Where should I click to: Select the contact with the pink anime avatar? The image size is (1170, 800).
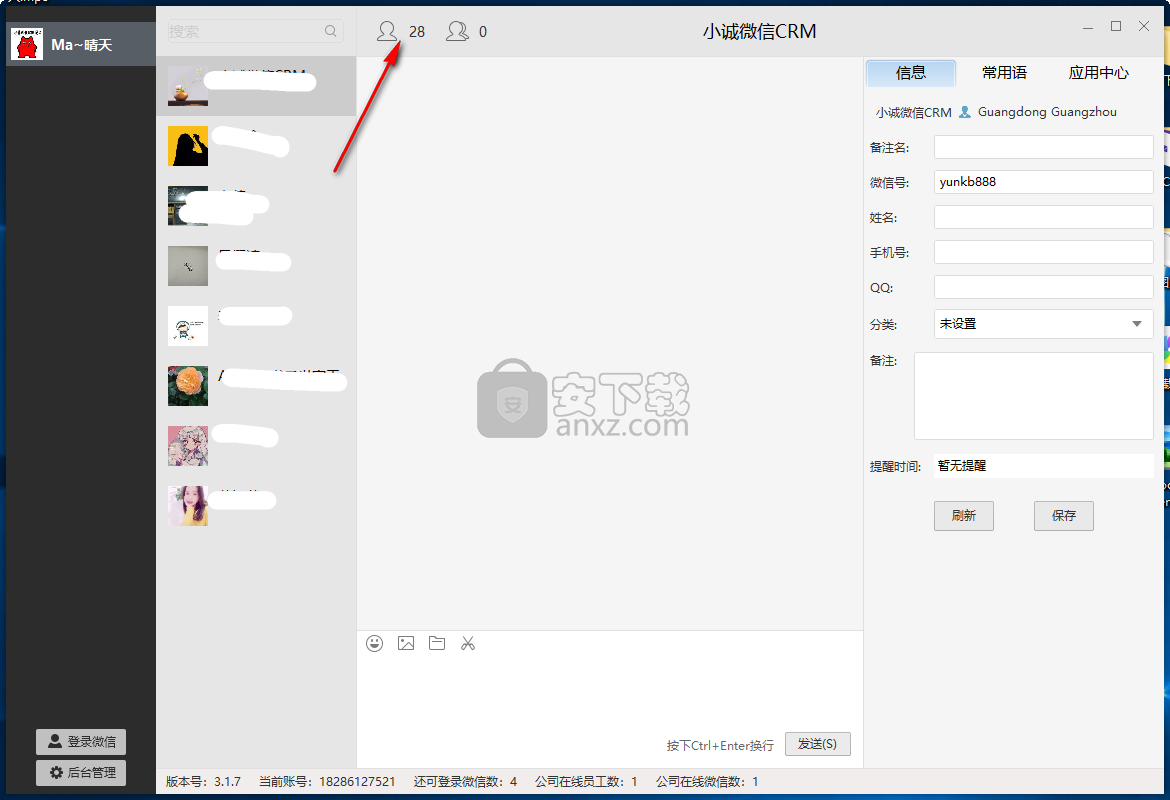[256, 446]
